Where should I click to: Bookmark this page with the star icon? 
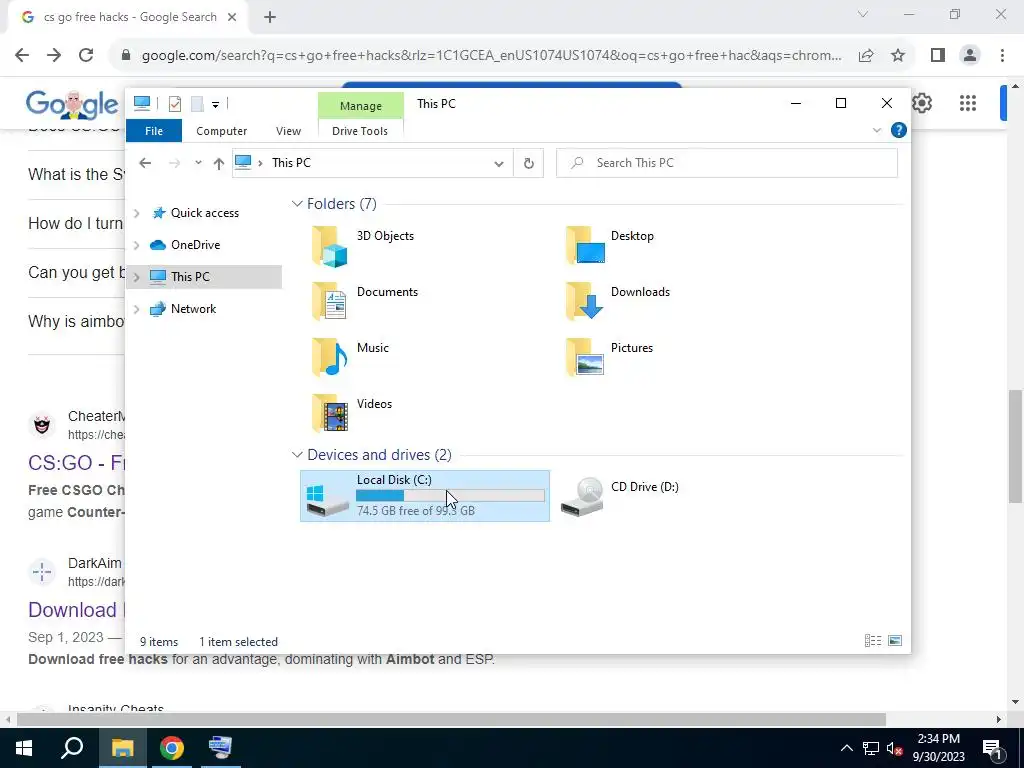tap(898, 56)
